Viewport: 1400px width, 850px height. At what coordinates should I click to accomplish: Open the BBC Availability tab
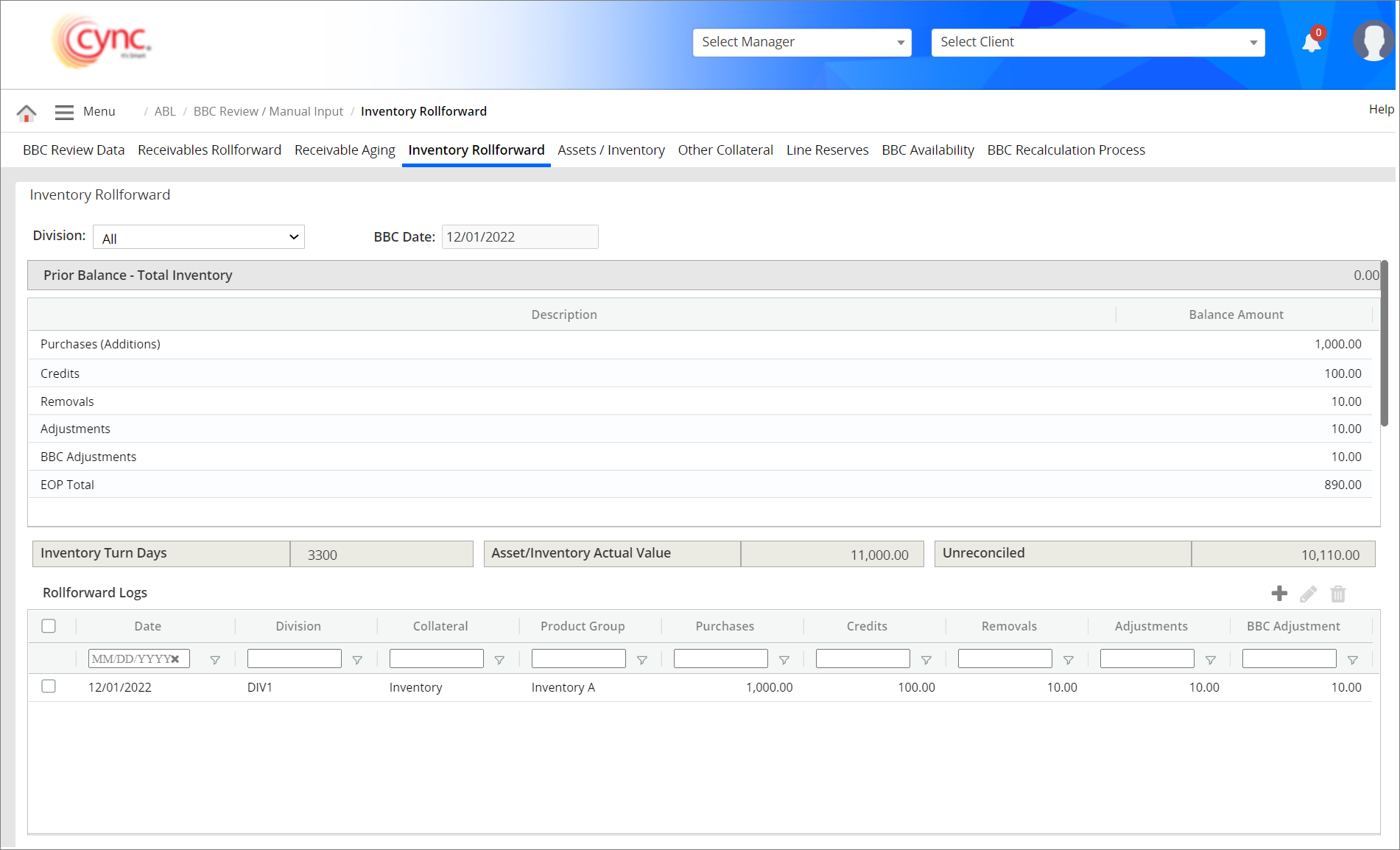[928, 150]
